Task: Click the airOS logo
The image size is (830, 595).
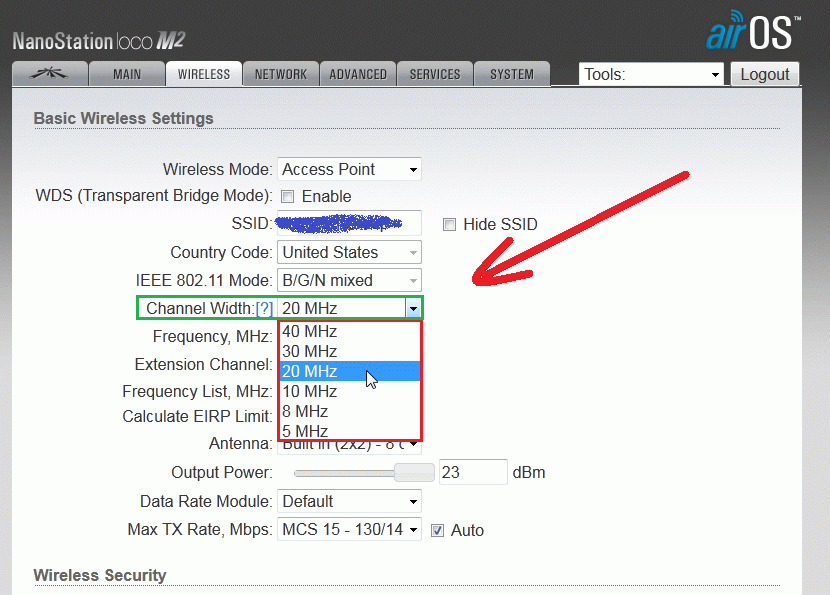Action: [x=753, y=31]
